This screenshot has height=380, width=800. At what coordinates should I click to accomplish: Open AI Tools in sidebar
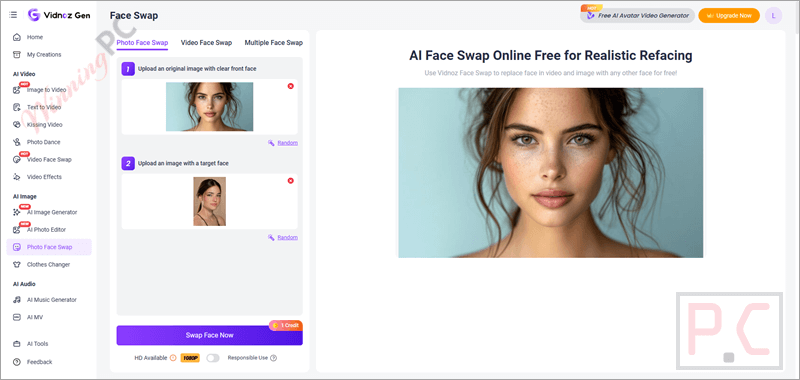37,344
